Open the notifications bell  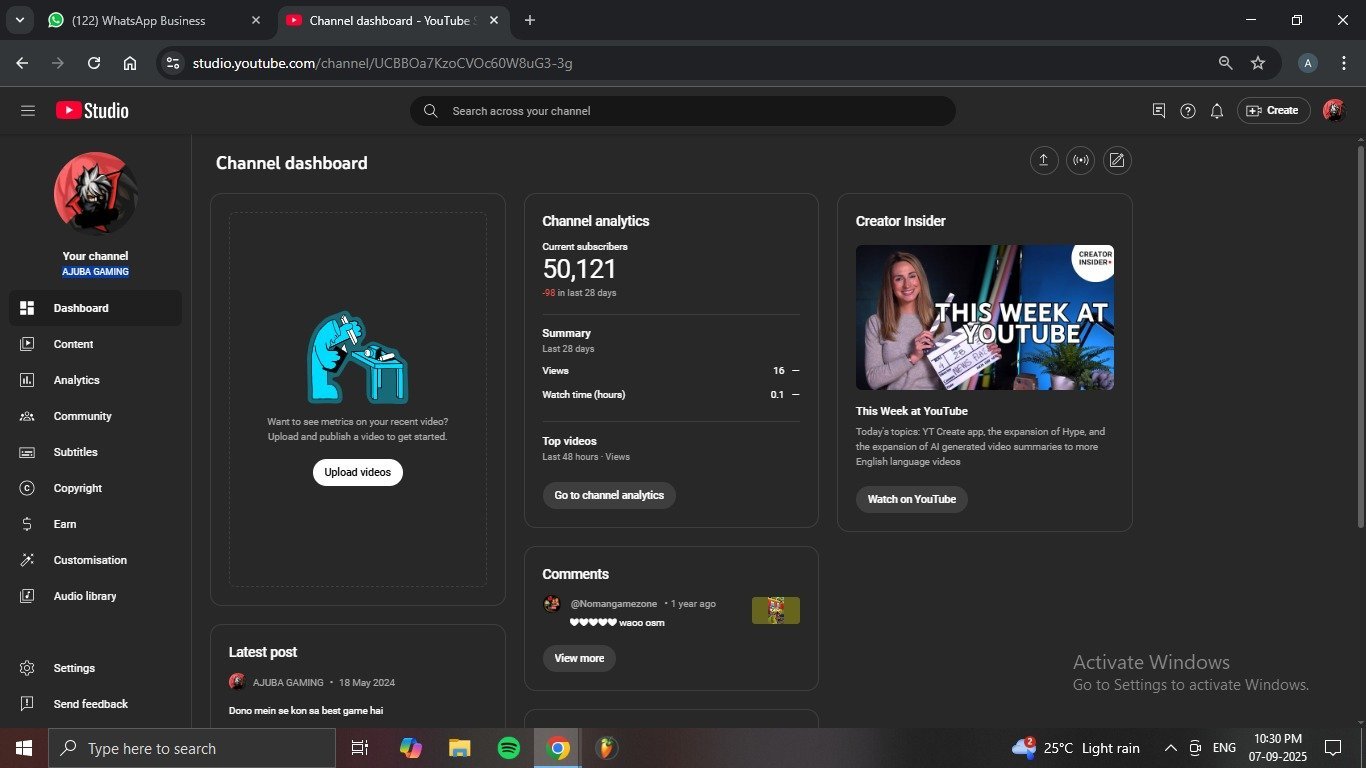coord(1216,111)
